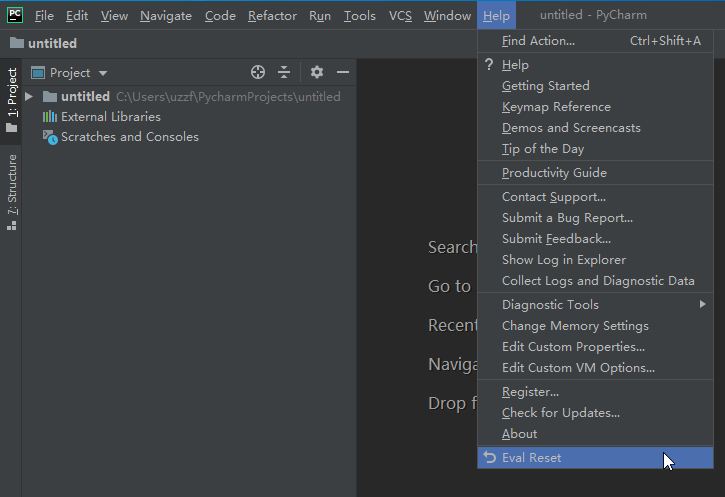Click the Collapse All icon in Project panel
The image size is (725, 497).
[x=284, y=72]
